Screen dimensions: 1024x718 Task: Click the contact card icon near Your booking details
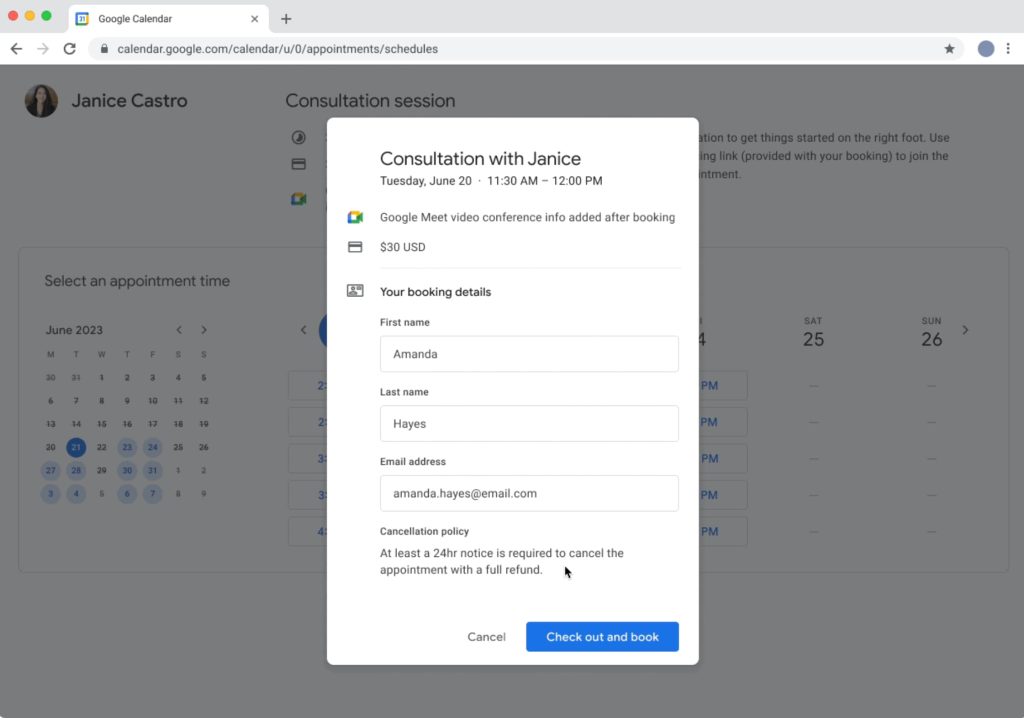[355, 290]
